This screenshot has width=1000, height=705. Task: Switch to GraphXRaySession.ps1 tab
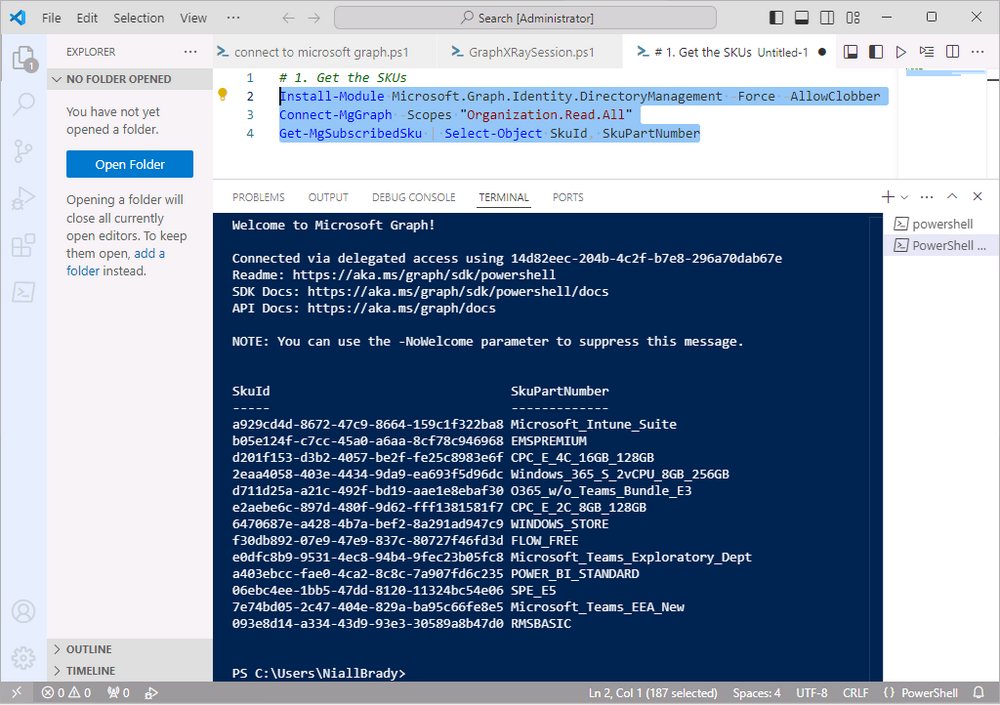[529, 52]
